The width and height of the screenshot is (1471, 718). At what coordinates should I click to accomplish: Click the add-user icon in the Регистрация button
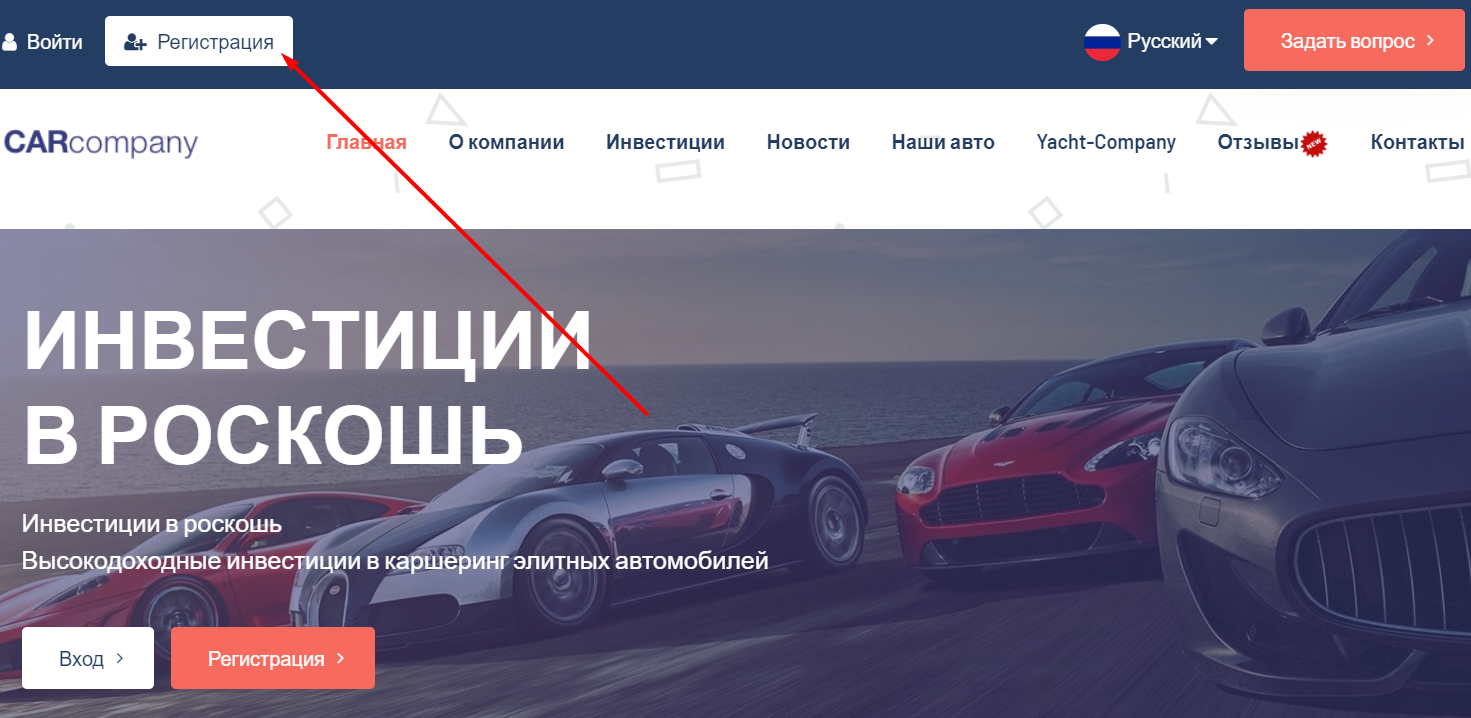[136, 42]
